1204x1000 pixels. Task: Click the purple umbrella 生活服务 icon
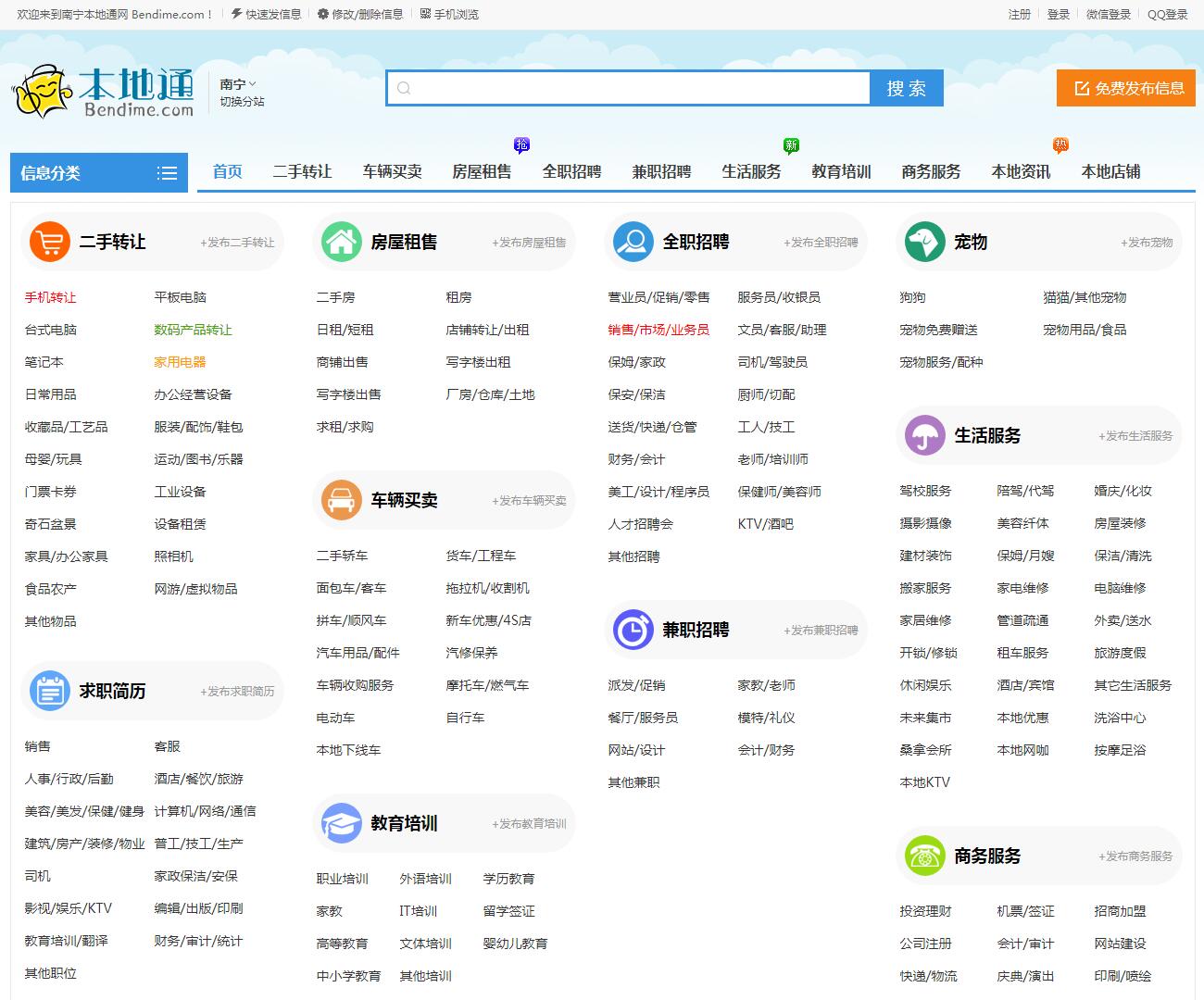point(924,435)
